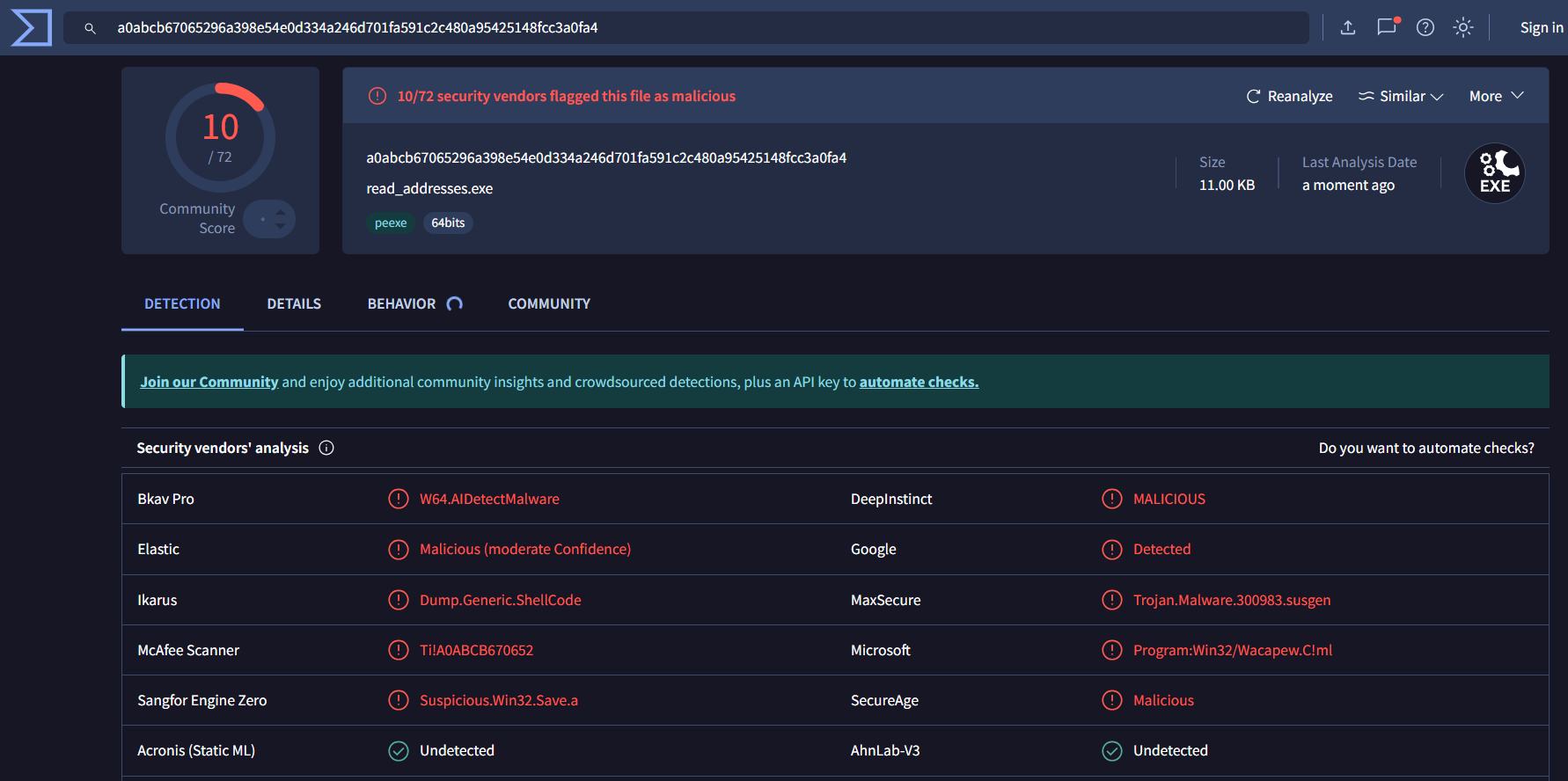The image size is (1568, 781).
Task: Switch to the DETECTION tab
Action: (182, 303)
